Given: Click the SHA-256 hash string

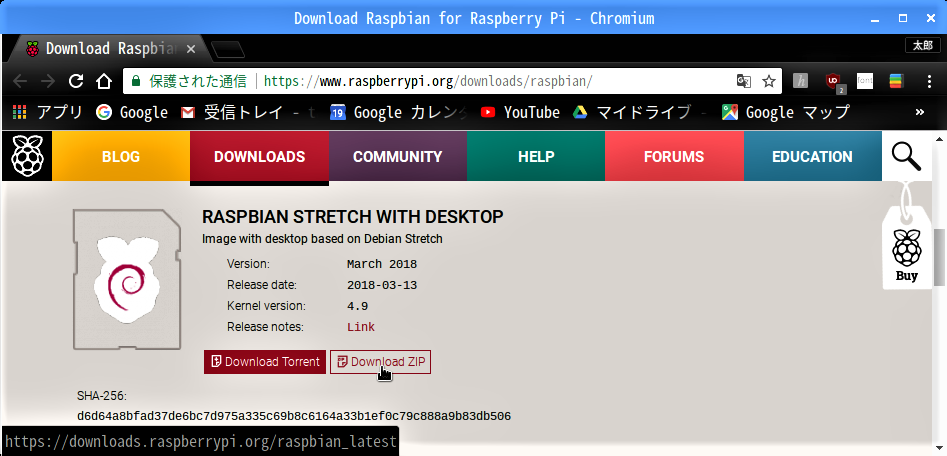Looking at the screenshot, I should (294, 416).
